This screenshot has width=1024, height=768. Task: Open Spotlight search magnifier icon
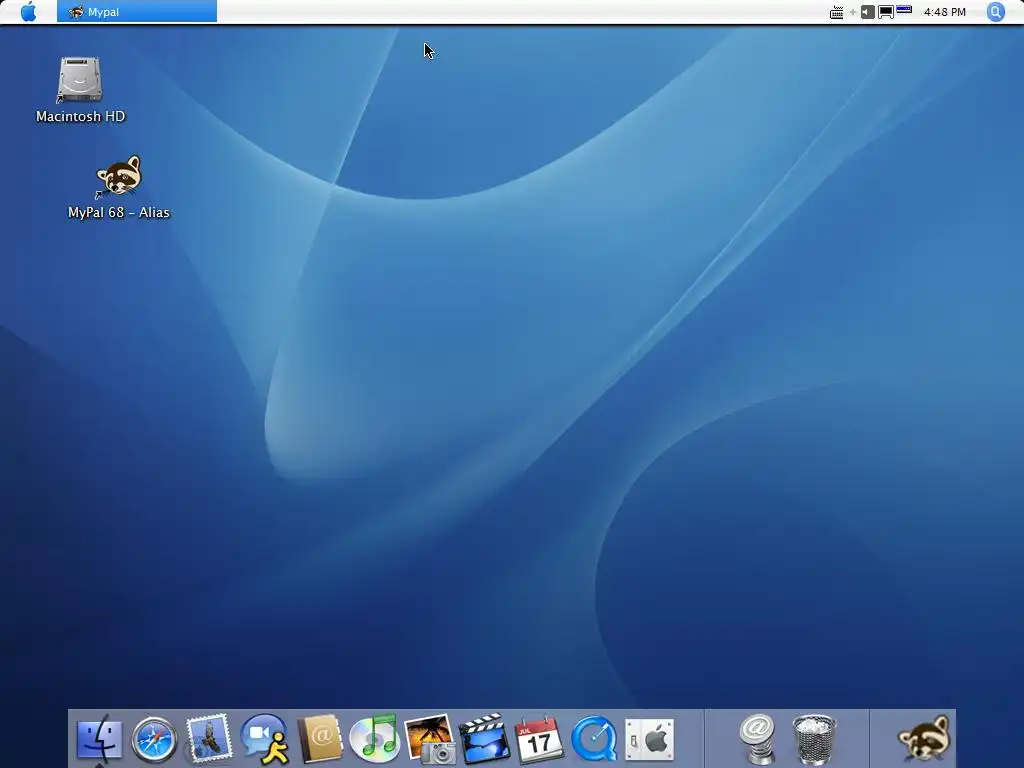click(995, 12)
